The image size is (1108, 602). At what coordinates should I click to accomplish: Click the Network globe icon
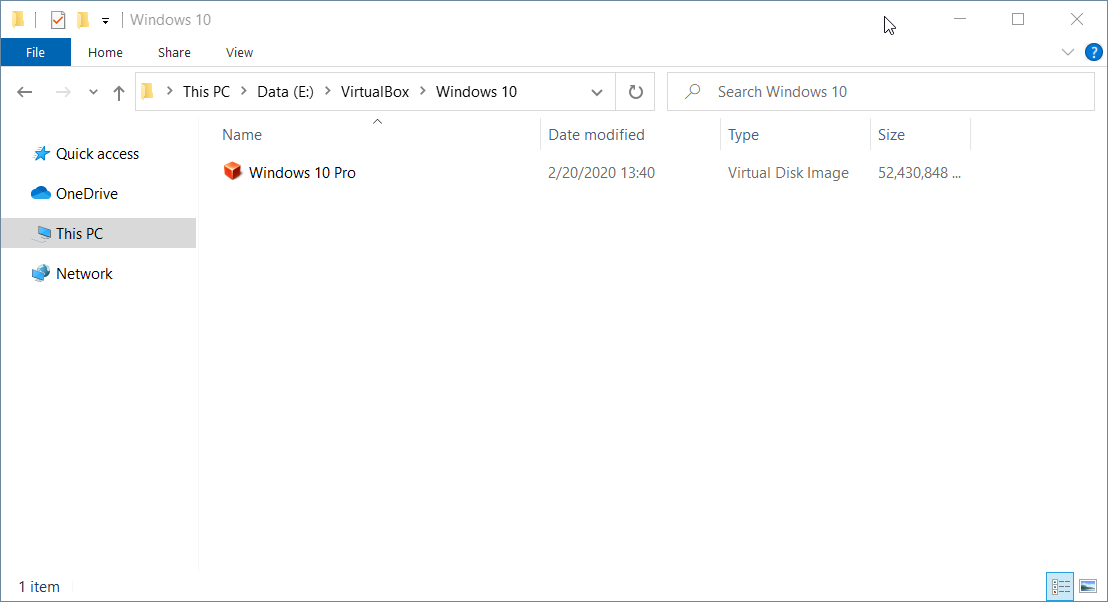tap(41, 273)
